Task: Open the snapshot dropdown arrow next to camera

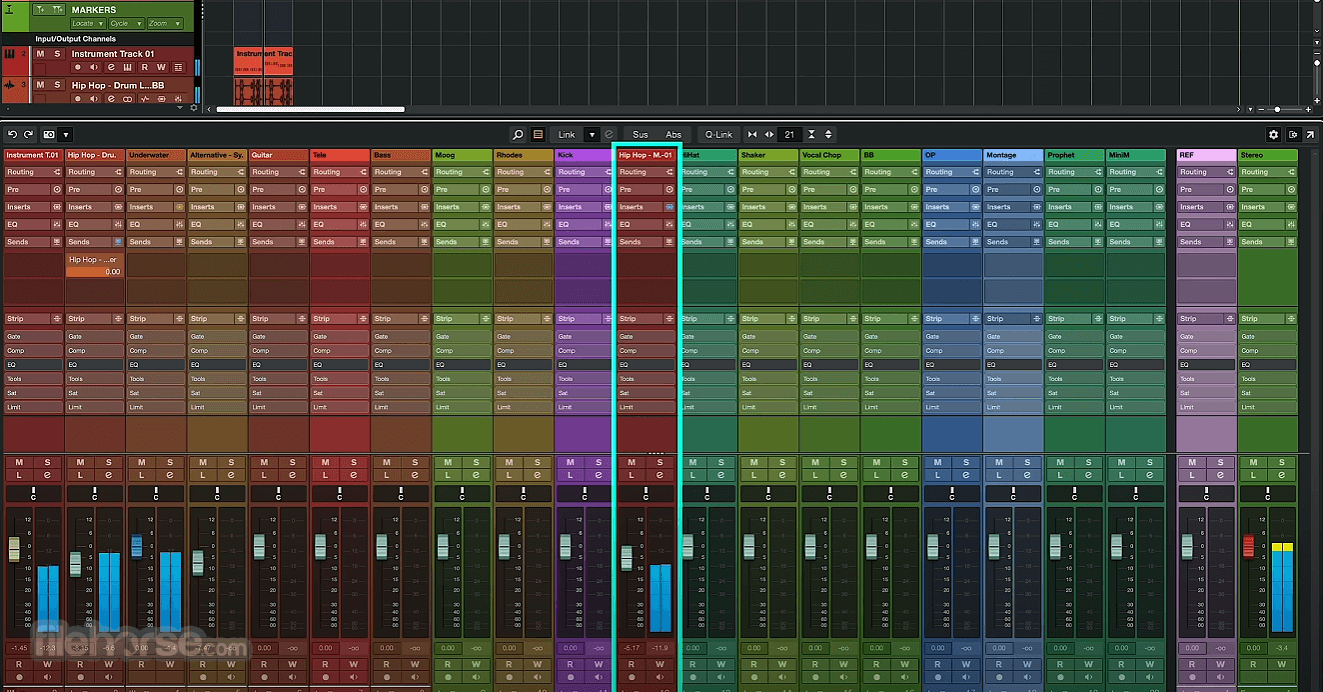Action: click(66, 134)
